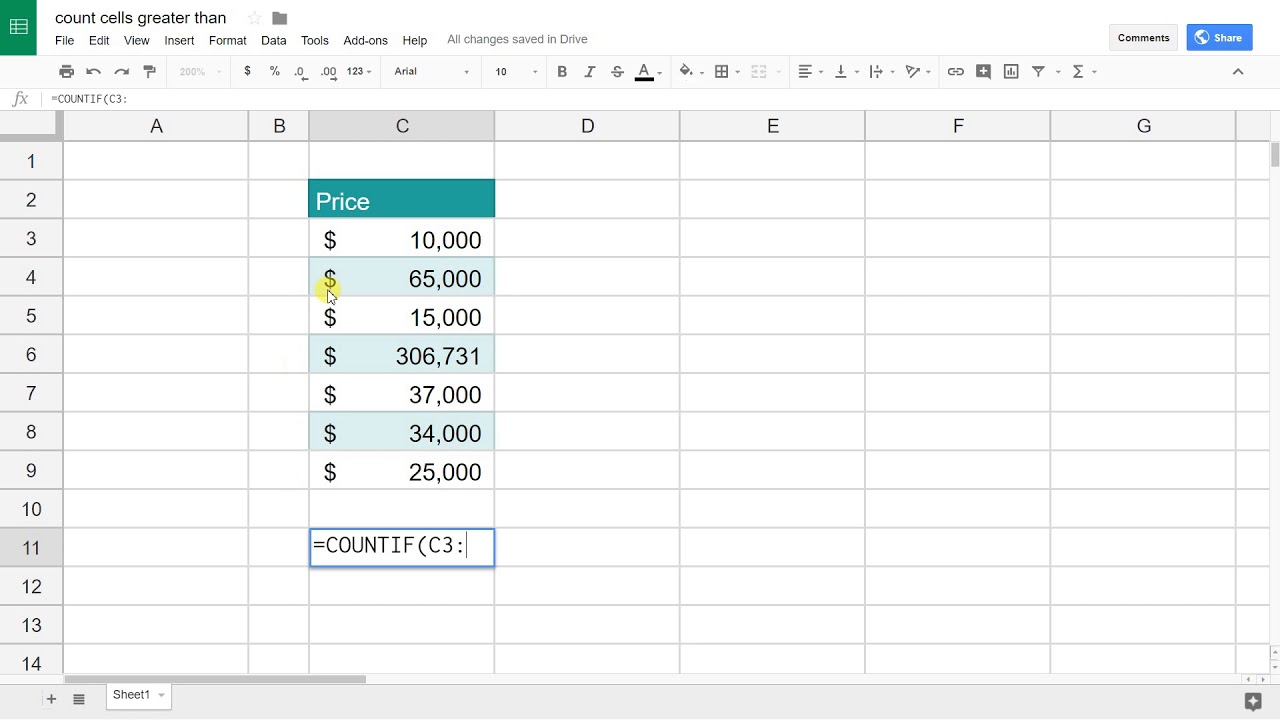Open the zoom 200% dropdown

(199, 71)
